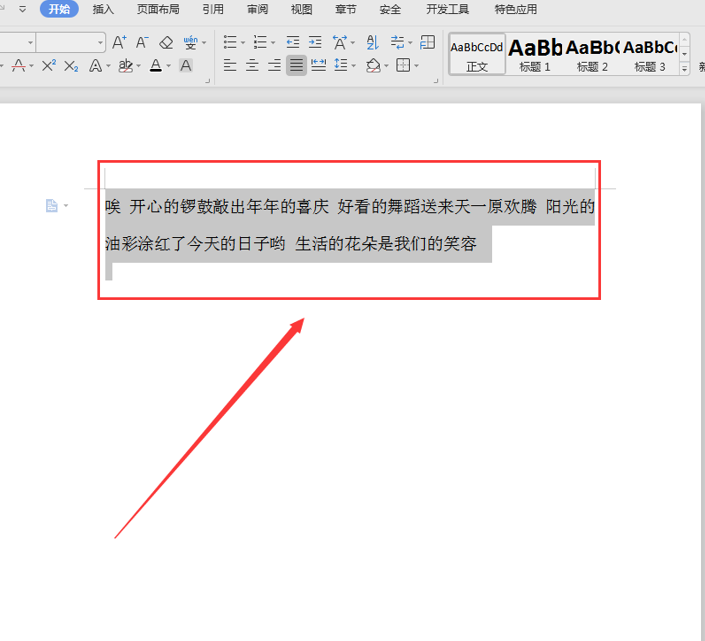
Task: Open Chinese layout character scaling tool
Action: (x=340, y=43)
